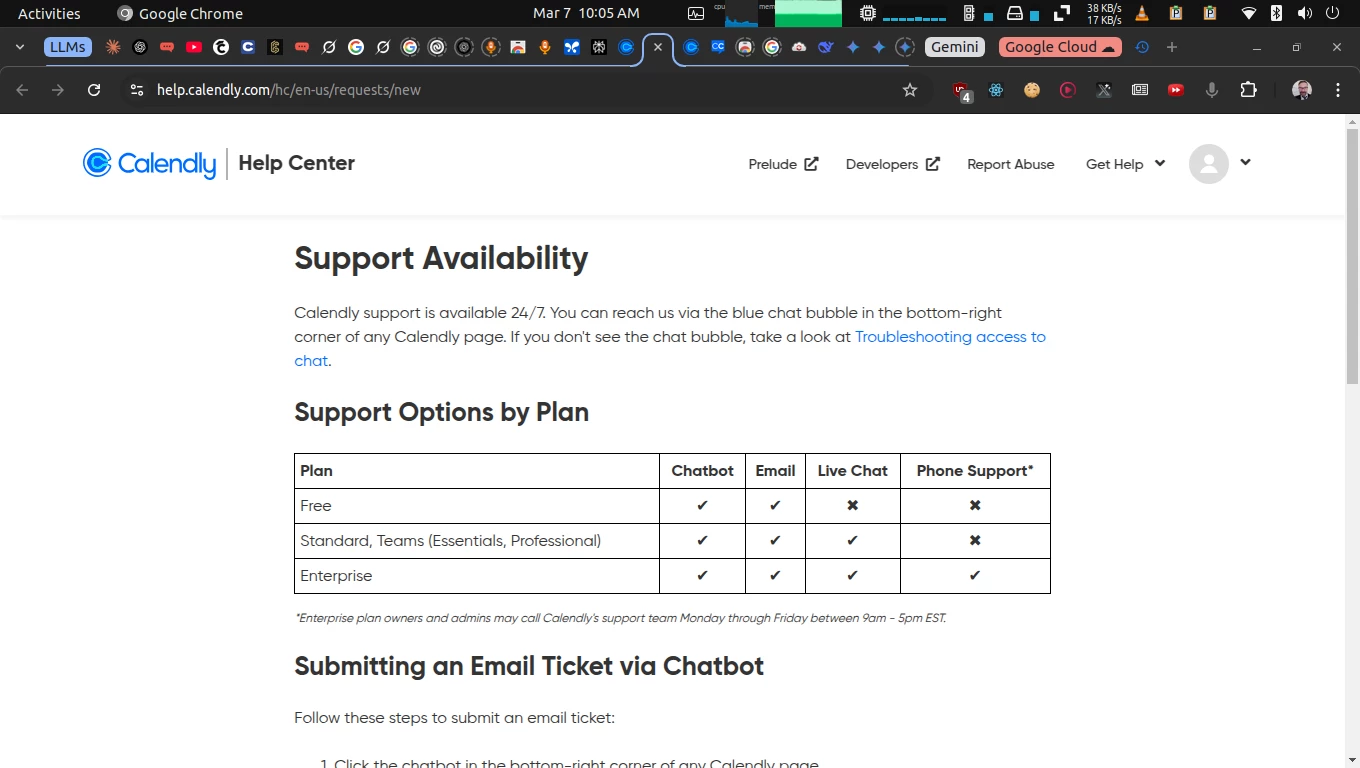Open Chrome's three-dot menu
This screenshot has width=1360, height=768.
[x=1338, y=90]
